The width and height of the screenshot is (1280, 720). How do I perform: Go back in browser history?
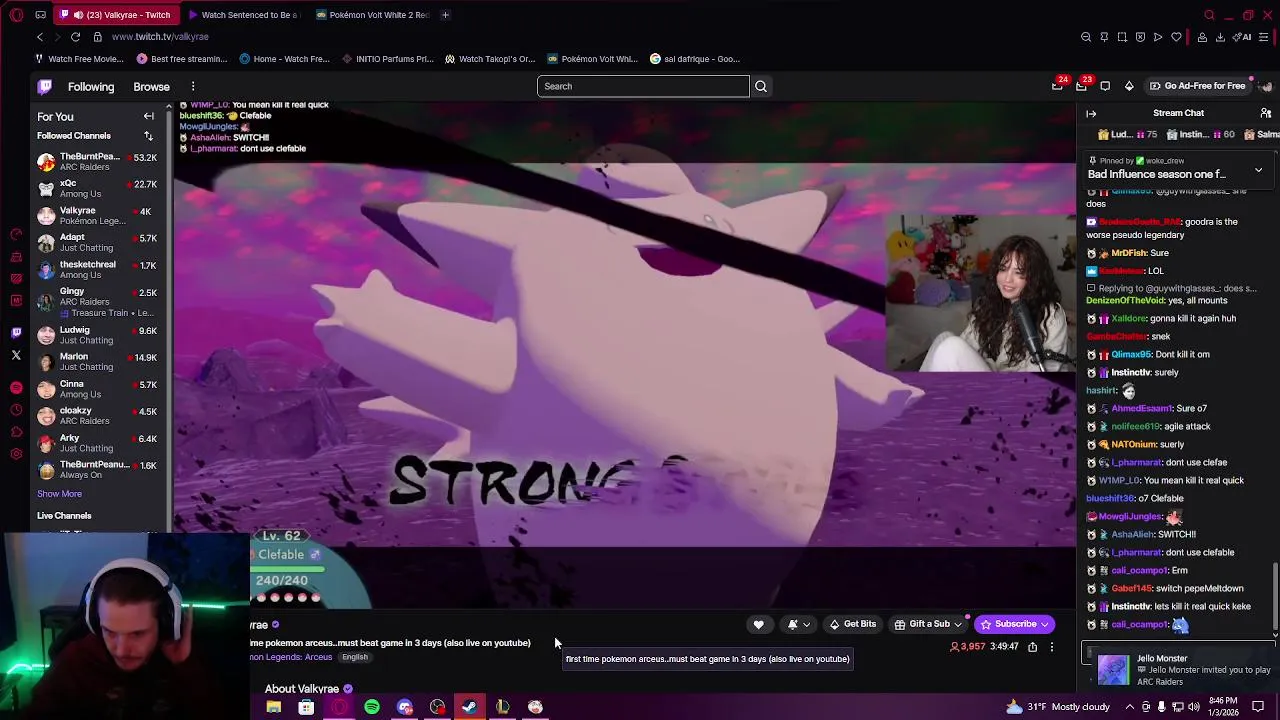tap(40, 37)
